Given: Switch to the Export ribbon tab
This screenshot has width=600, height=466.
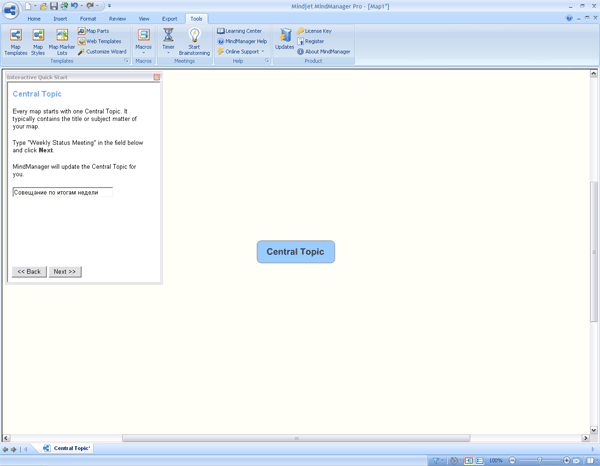Looking at the screenshot, I should 170,19.
